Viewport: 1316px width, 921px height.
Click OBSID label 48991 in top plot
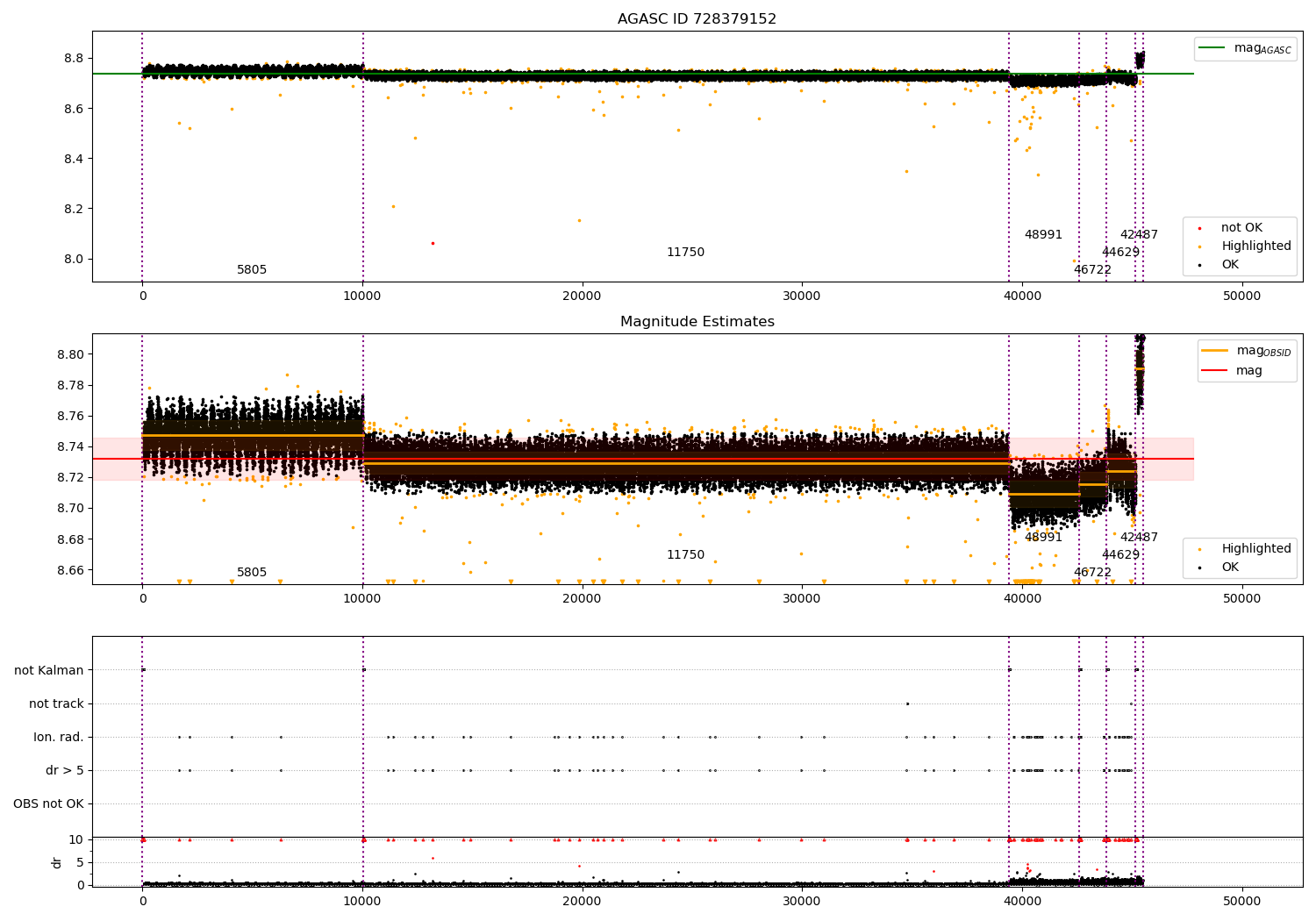point(1043,235)
